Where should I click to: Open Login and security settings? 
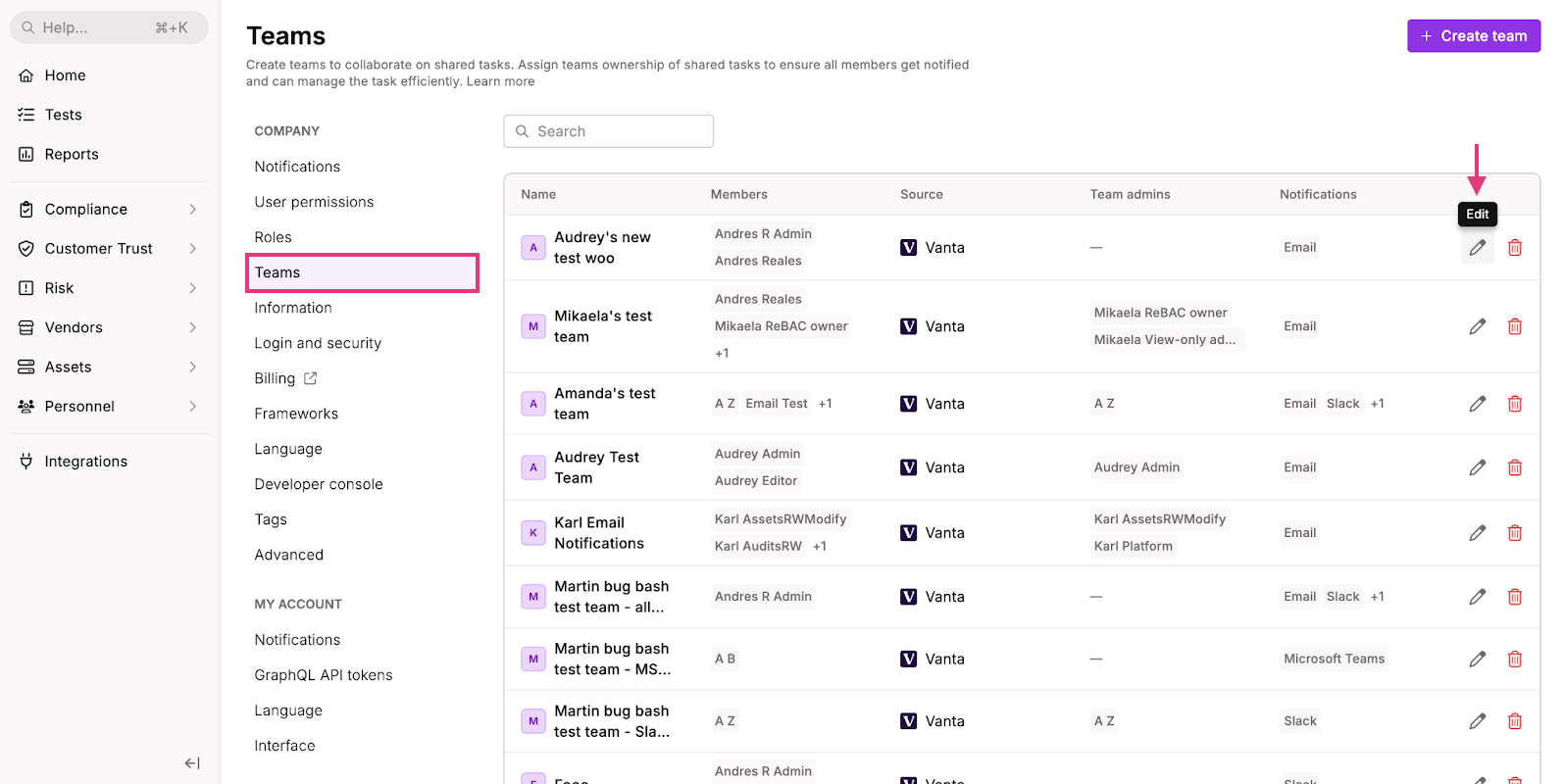coord(318,343)
